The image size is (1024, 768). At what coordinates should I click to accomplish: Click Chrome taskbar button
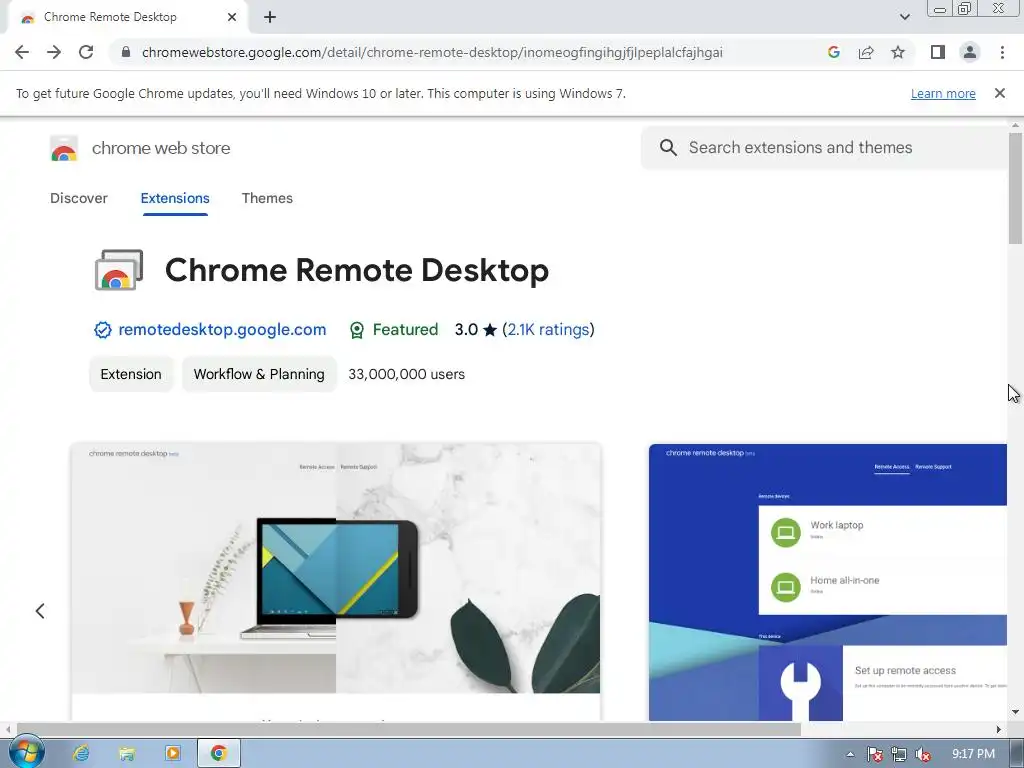click(219, 753)
